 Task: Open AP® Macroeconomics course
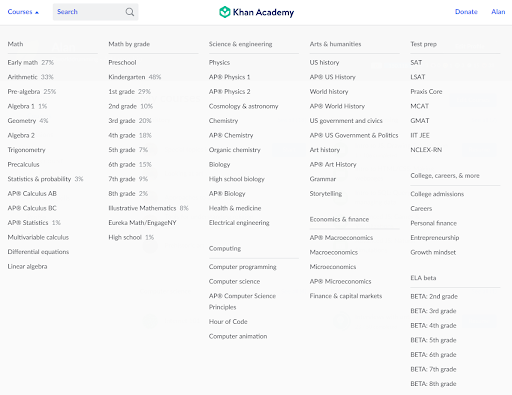point(341,238)
